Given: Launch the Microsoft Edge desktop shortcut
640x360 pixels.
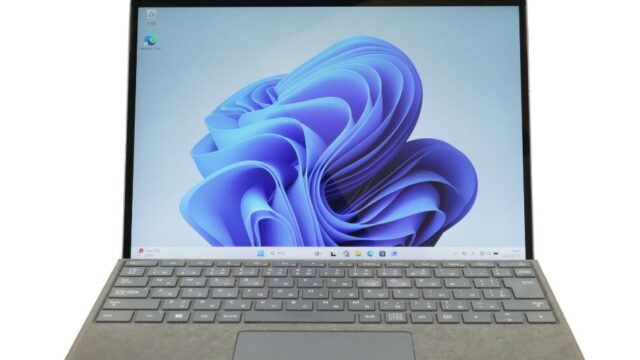Looking at the screenshot, I should coord(151,42).
